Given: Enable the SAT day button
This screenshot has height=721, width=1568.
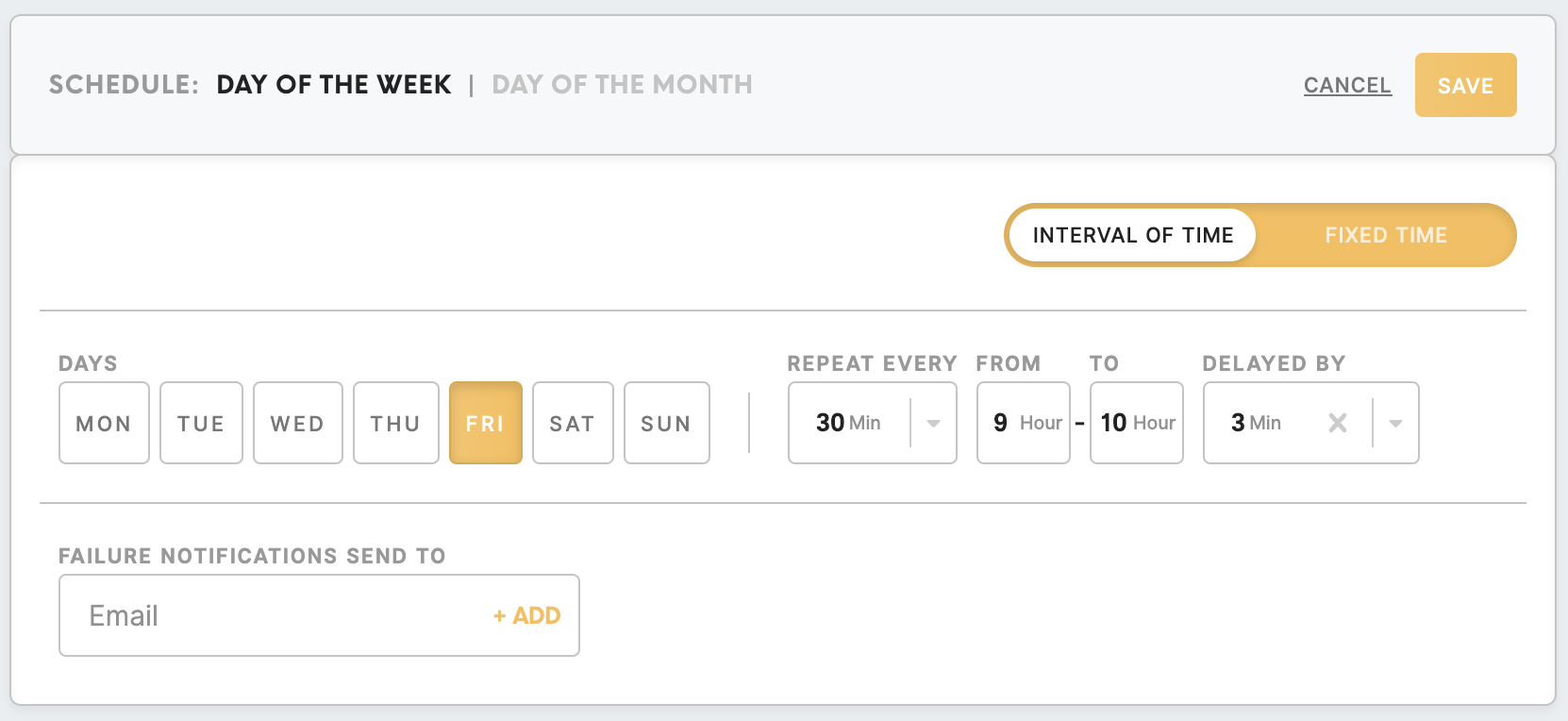Looking at the screenshot, I should coord(573,423).
